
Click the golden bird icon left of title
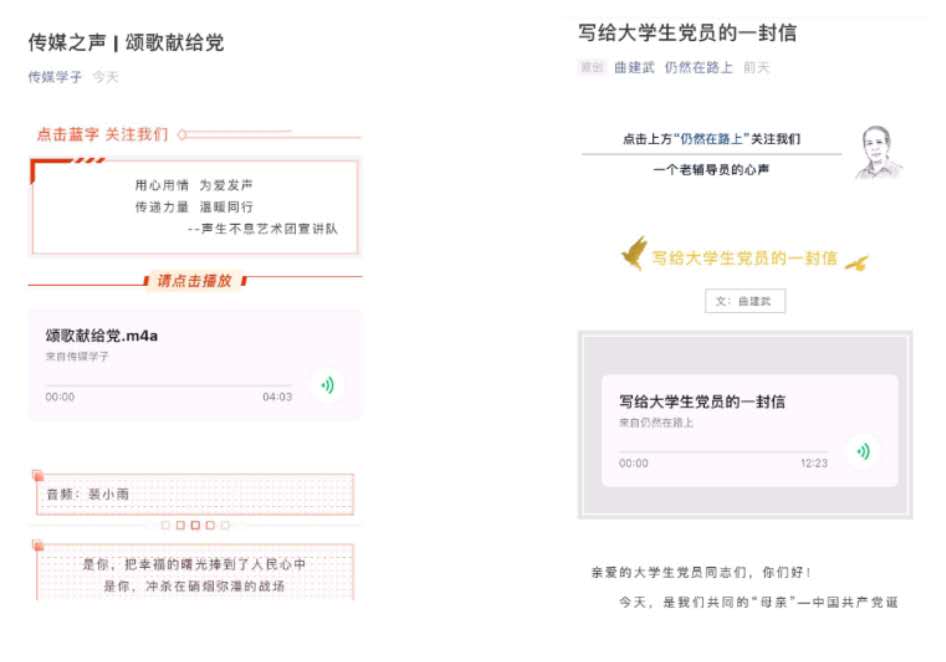tap(634, 253)
